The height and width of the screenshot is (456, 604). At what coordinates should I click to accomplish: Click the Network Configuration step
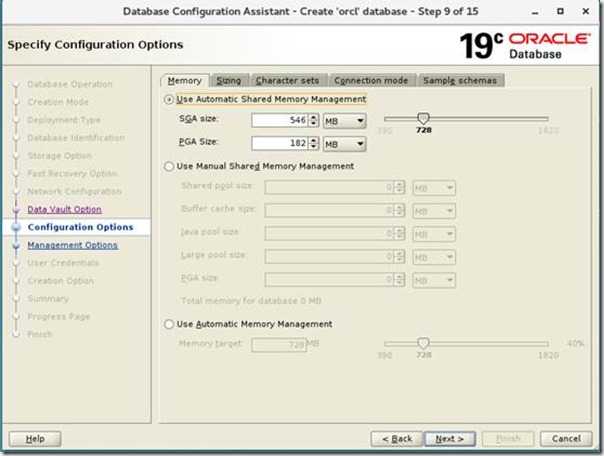pos(74,191)
